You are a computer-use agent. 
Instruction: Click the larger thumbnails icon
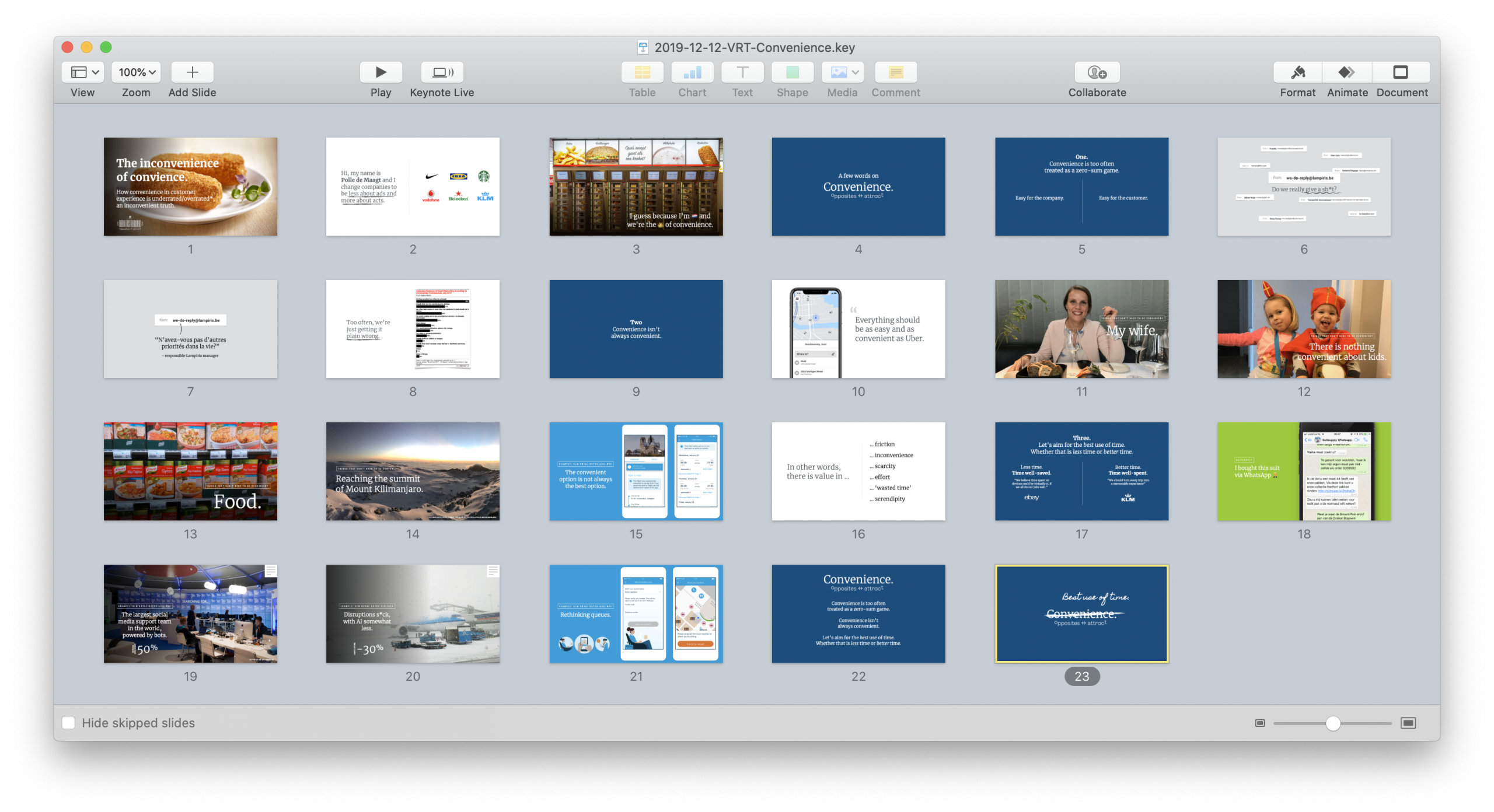(x=1408, y=723)
